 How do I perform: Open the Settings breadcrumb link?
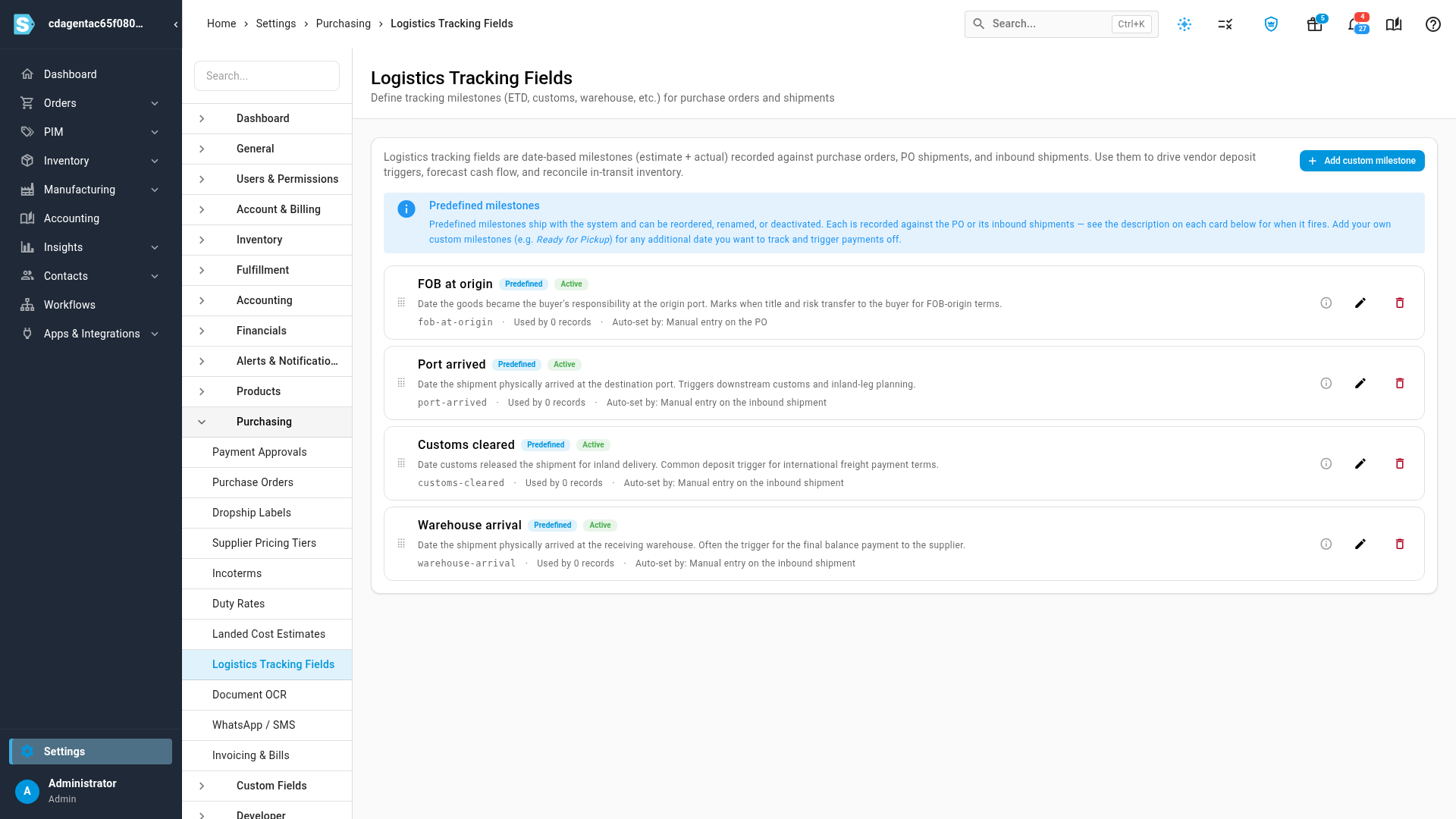[276, 24]
